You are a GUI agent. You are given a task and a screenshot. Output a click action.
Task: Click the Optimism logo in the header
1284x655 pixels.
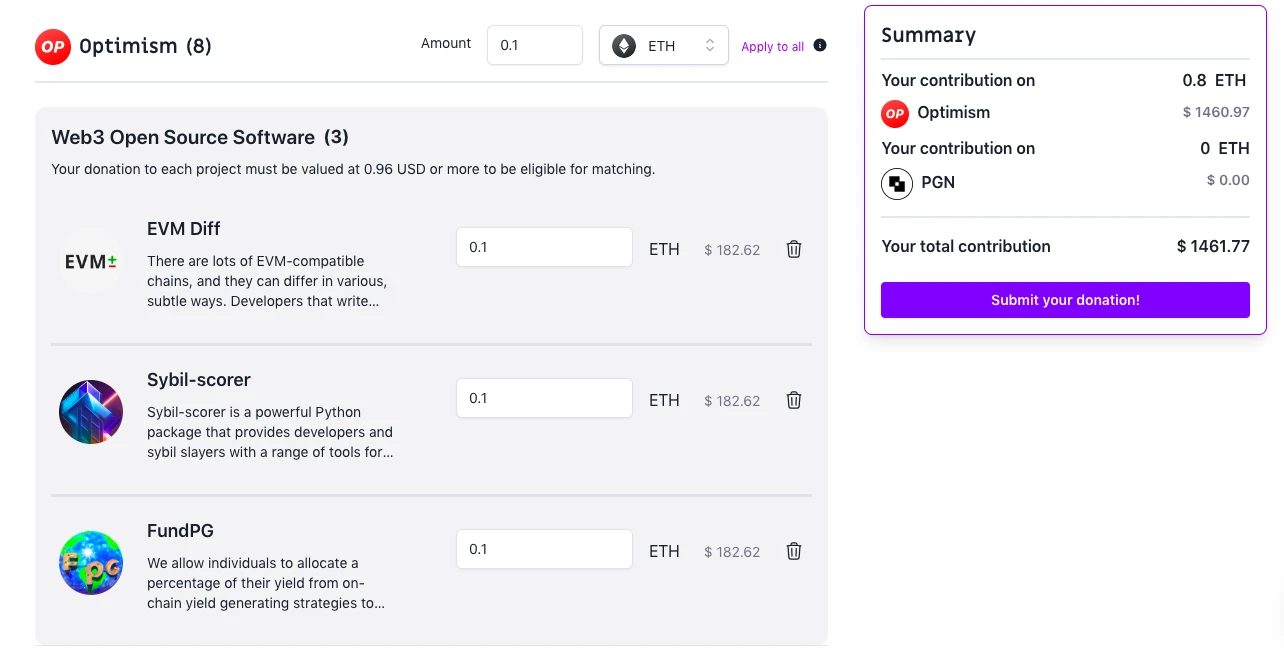pos(53,47)
